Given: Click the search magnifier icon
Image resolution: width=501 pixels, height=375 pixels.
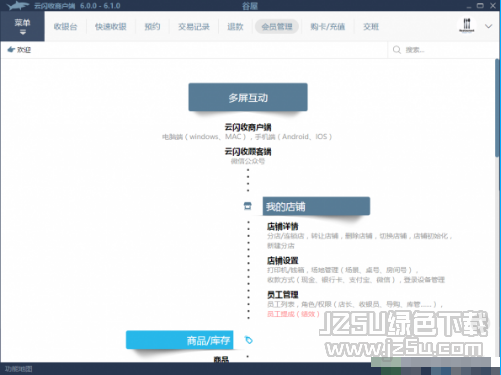Looking at the screenshot, I should pyautogui.click(x=397, y=50).
